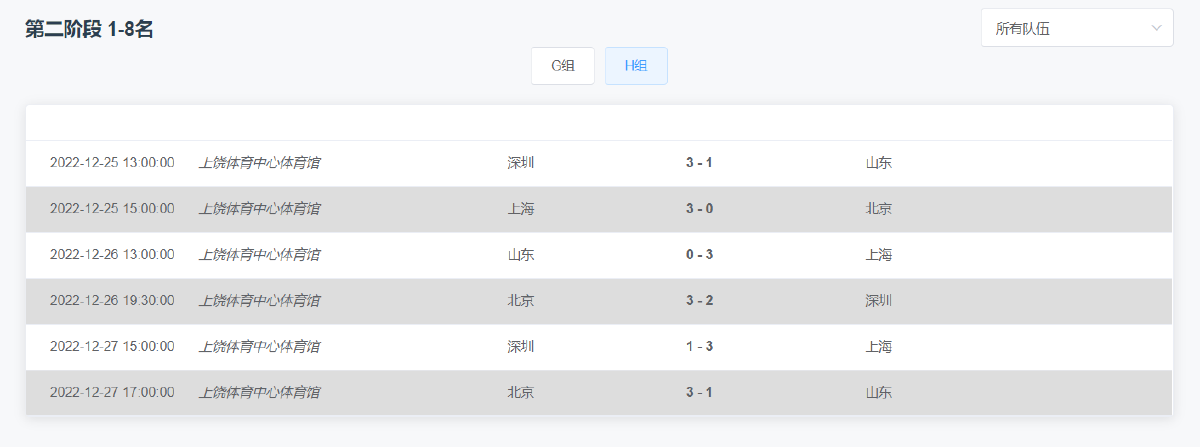Click the 3 - 1 score for 深圳 vs 山东
The width and height of the screenshot is (1200, 447).
pyautogui.click(x=699, y=163)
